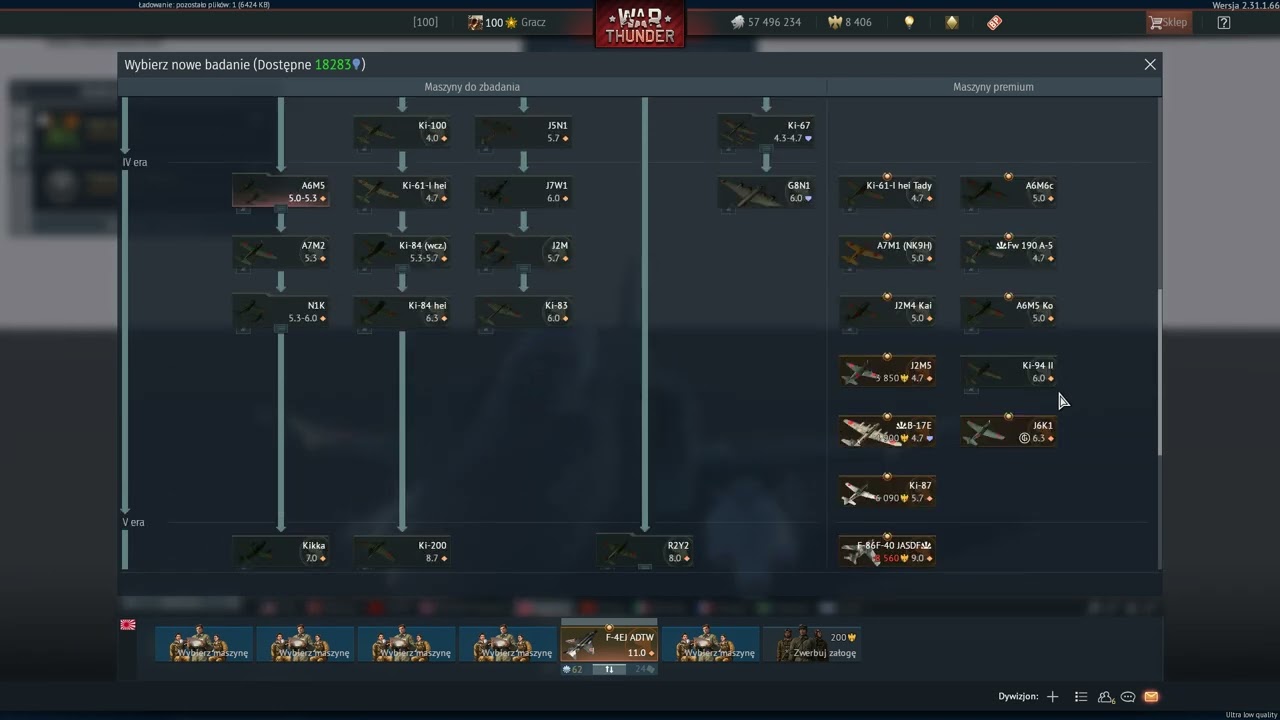
Task: Select premium J6K1 card
Action: click(1008, 432)
